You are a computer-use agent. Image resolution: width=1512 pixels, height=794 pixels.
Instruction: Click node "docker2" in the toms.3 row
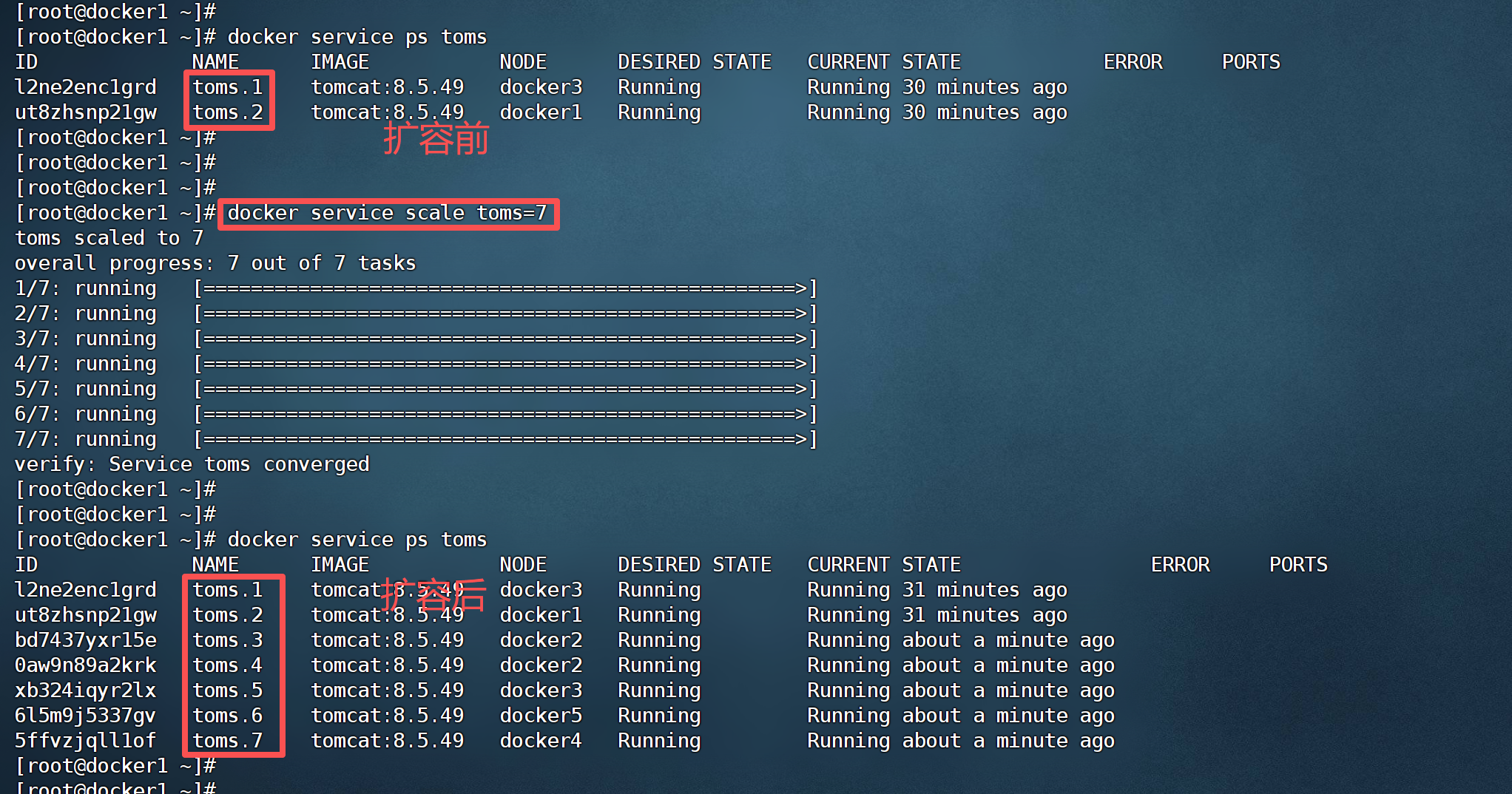click(541, 640)
